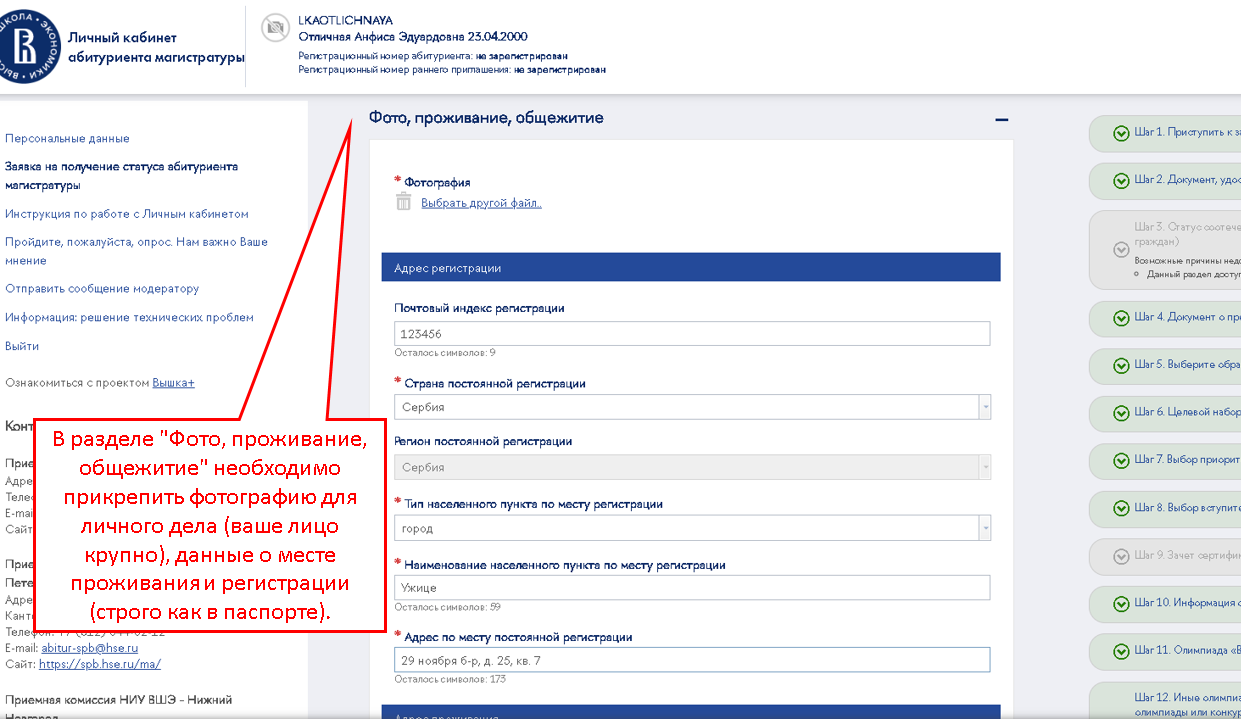The width and height of the screenshot is (1241, 719).
Task: Open Персональные данные in sidebar
Action: 67,139
